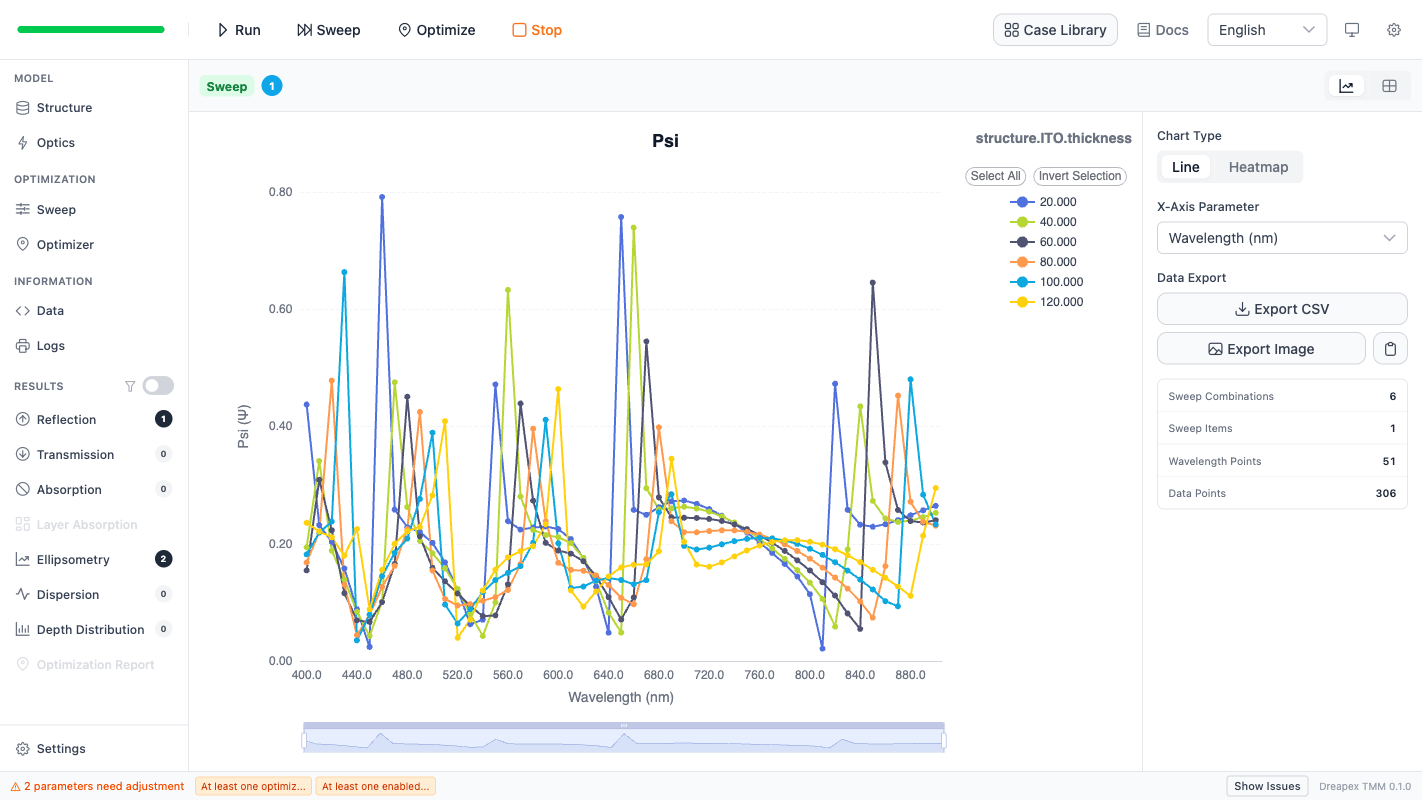Open the X-Axis Parameter Wavelength dropdown

pos(1281,238)
